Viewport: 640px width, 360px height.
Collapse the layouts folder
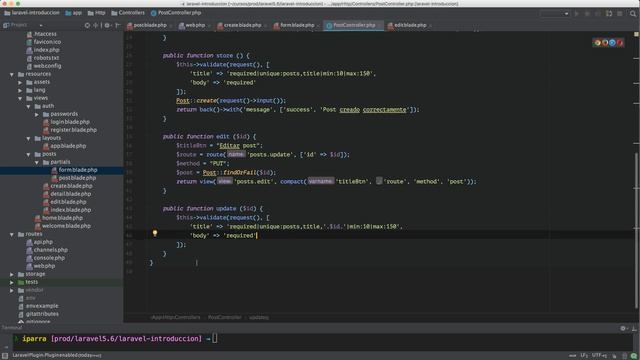(x=29, y=138)
